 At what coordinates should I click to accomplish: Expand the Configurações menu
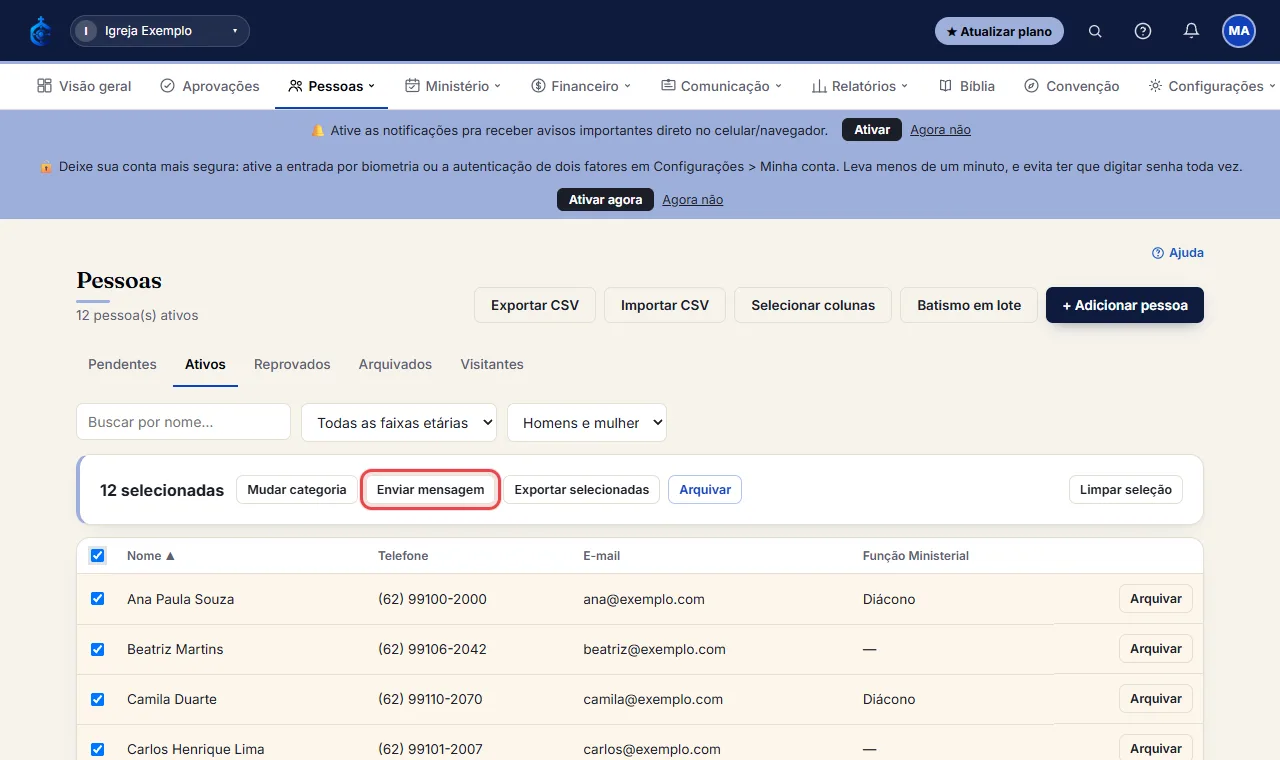point(1212,86)
